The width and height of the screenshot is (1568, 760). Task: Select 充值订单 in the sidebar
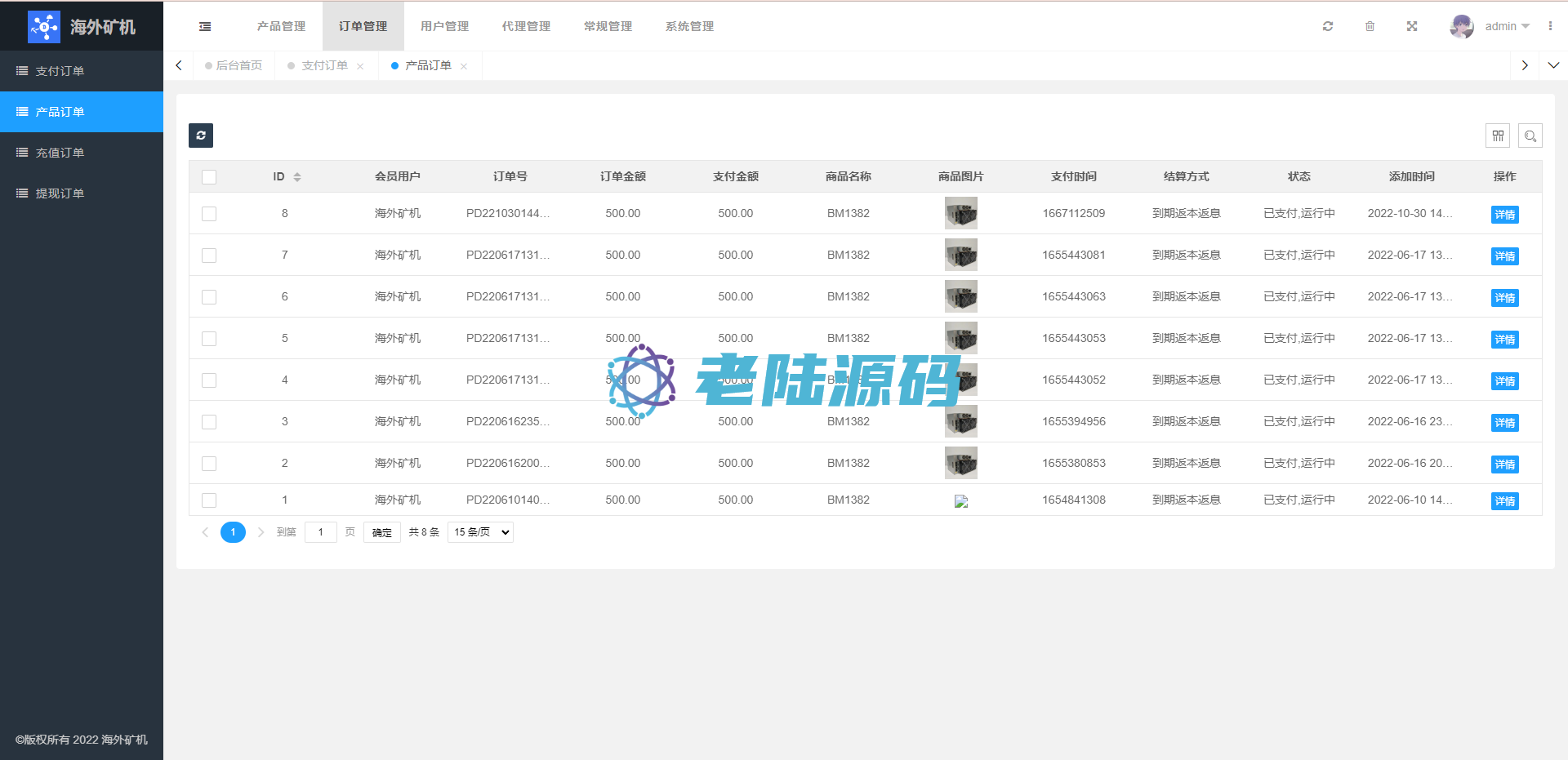click(60, 153)
